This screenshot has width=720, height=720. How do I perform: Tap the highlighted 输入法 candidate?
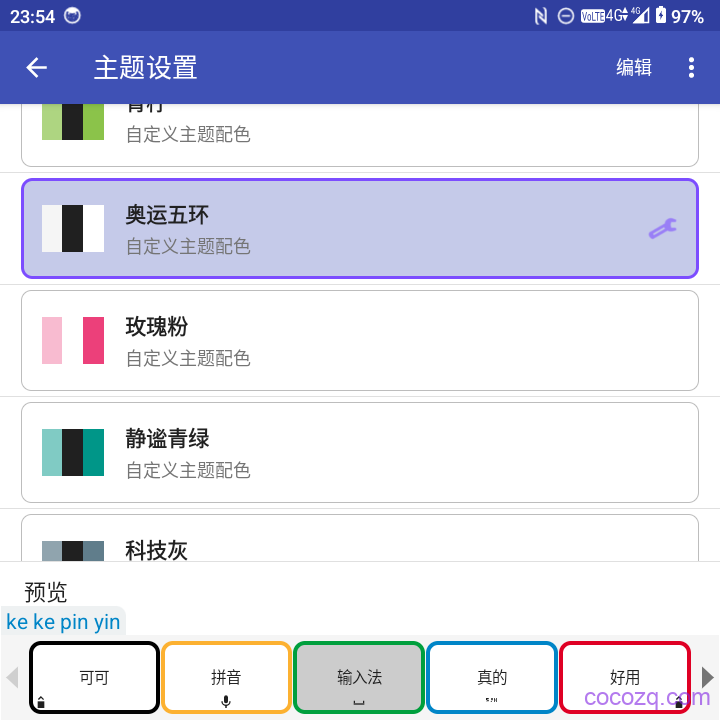pos(359,677)
